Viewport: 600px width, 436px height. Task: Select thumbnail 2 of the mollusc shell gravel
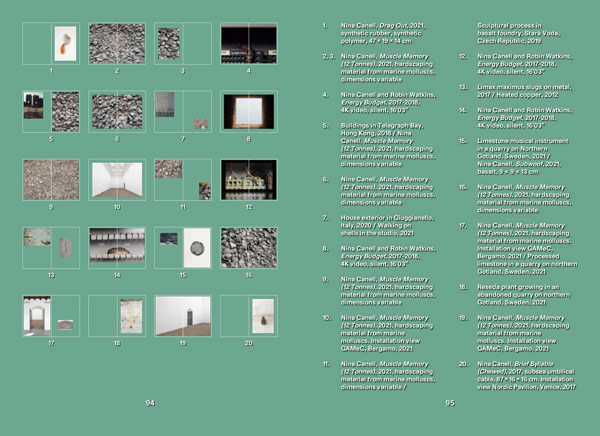pyautogui.click(x=116, y=44)
